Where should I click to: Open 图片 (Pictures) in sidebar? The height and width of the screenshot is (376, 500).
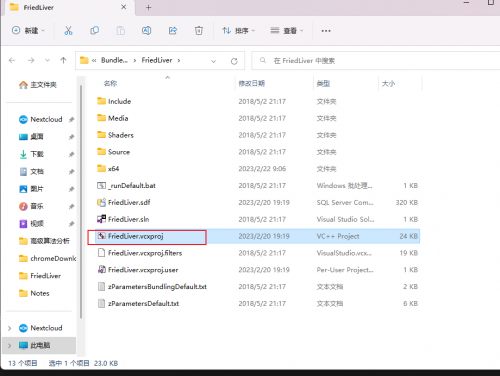pos(31,189)
